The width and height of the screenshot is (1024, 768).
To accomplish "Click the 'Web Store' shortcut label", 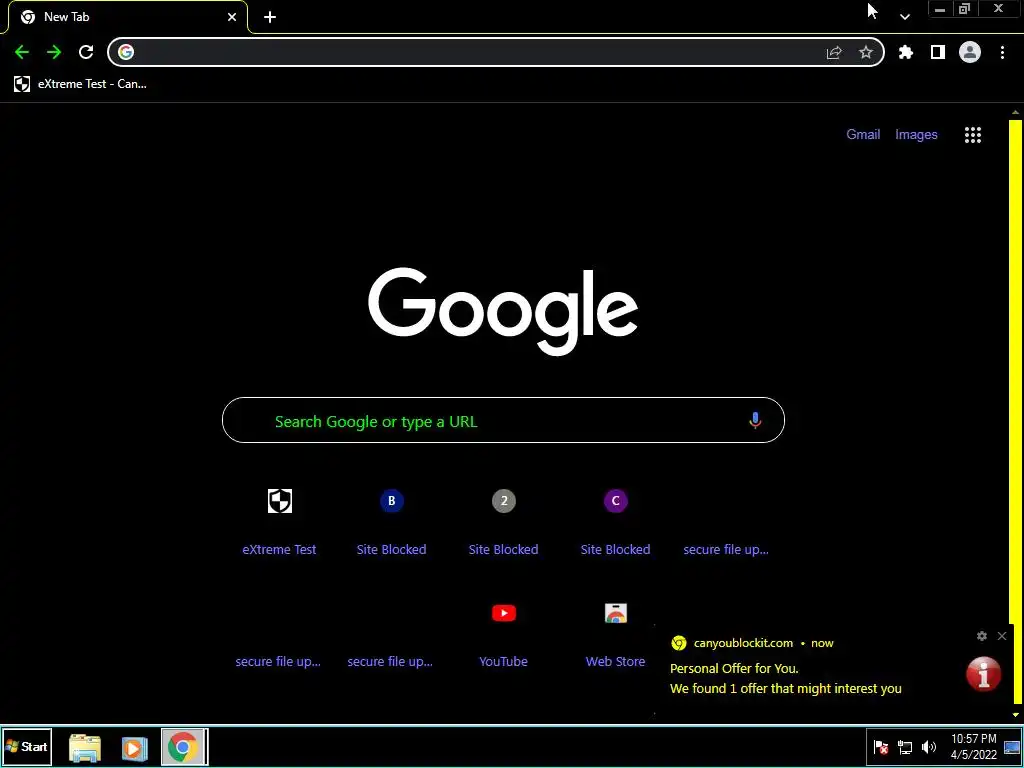I will [x=615, y=662].
